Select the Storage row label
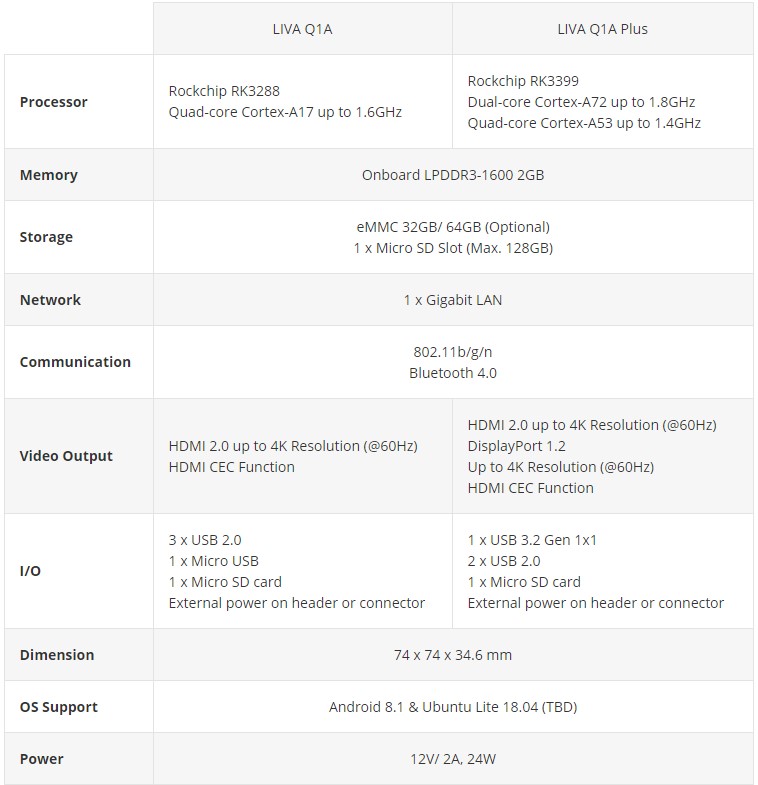Screen dimensions: 758x785 pyautogui.click(x=46, y=237)
